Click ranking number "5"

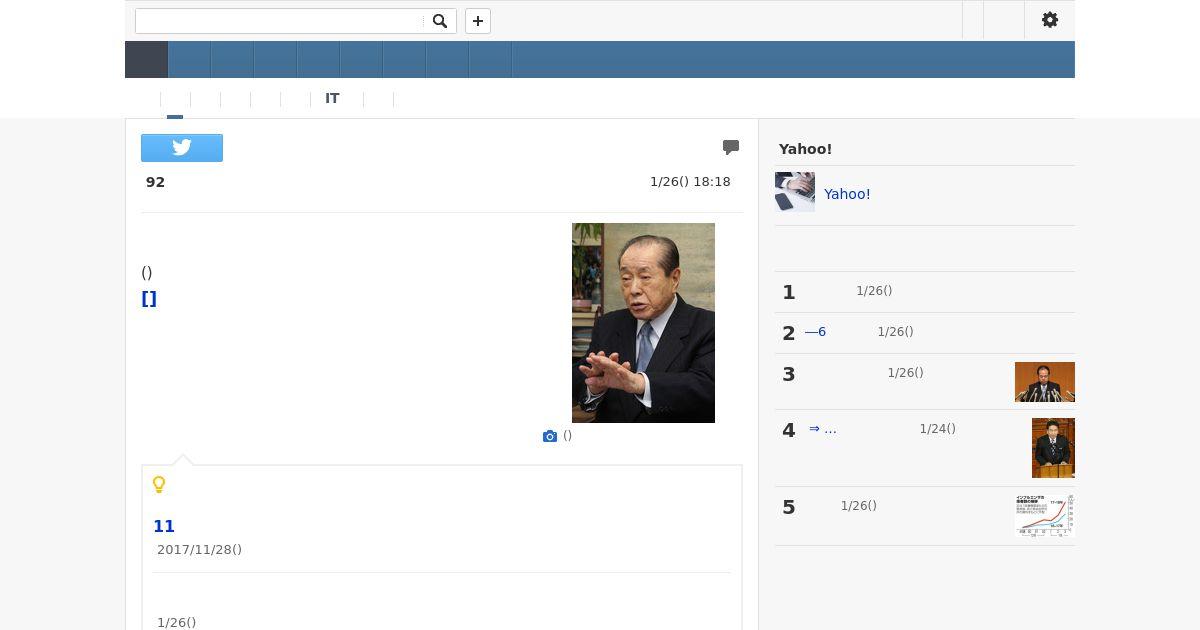click(x=789, y=508)
